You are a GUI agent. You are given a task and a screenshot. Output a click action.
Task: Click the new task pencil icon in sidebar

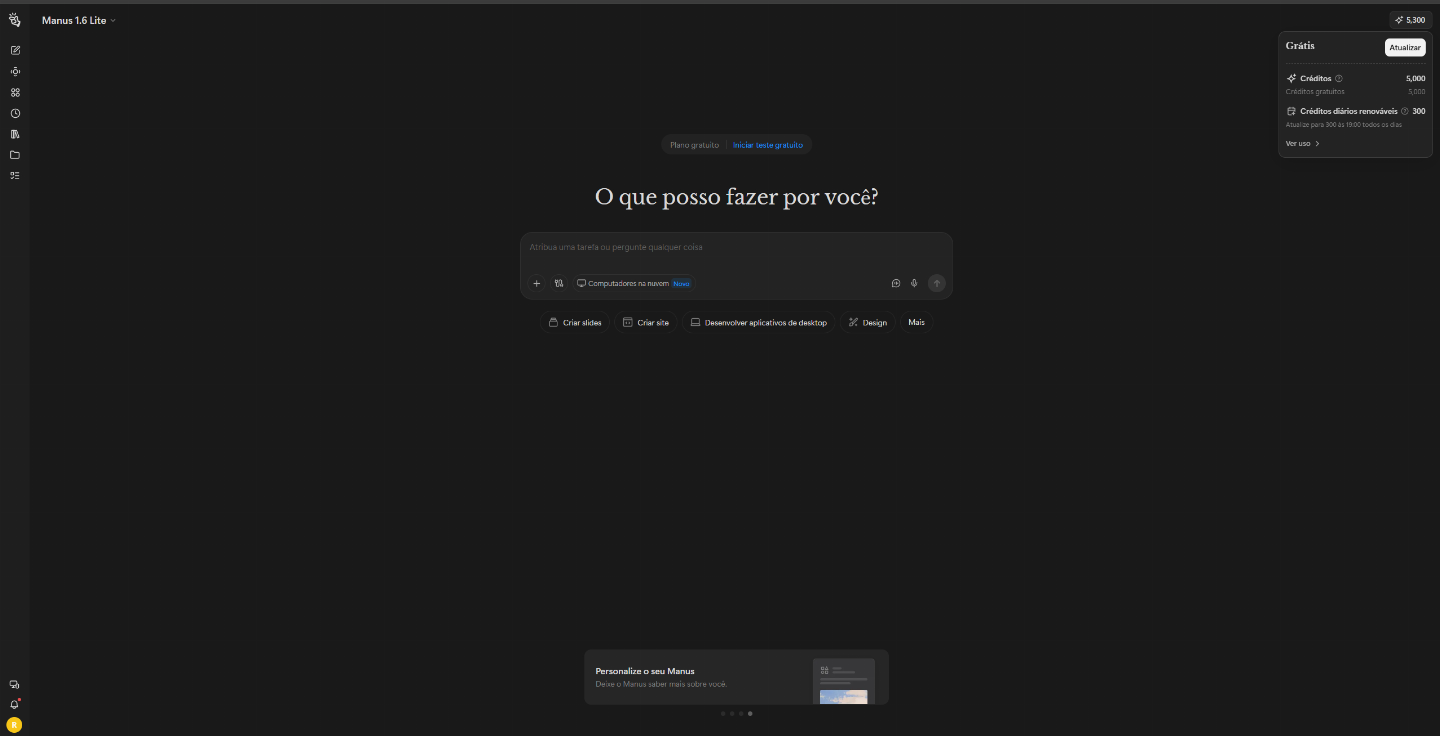(15, 50)
